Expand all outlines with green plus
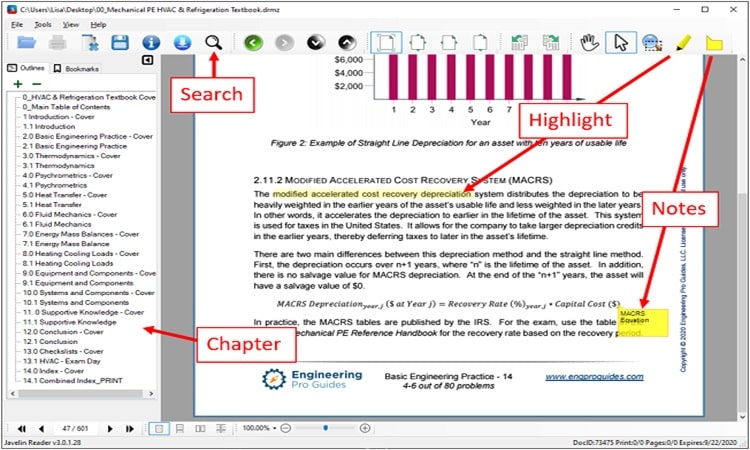This screenshot has height=450, width=750. 20,84
